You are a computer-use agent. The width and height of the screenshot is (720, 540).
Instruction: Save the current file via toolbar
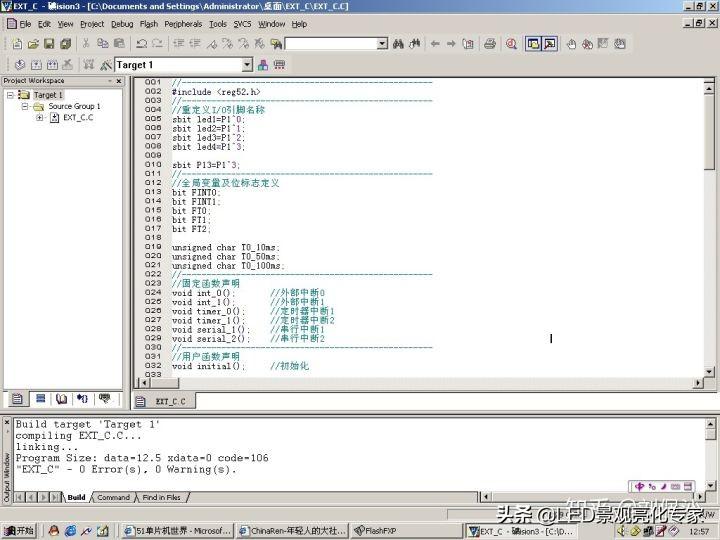tap(49, 44)
